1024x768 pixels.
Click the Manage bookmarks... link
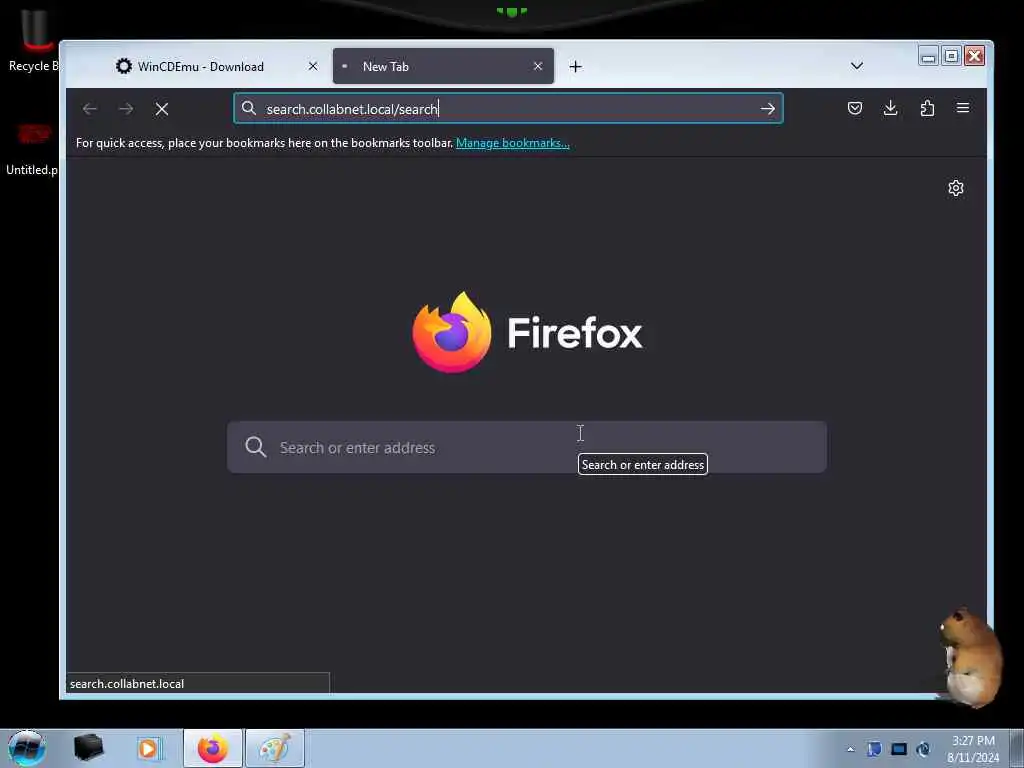513,143
